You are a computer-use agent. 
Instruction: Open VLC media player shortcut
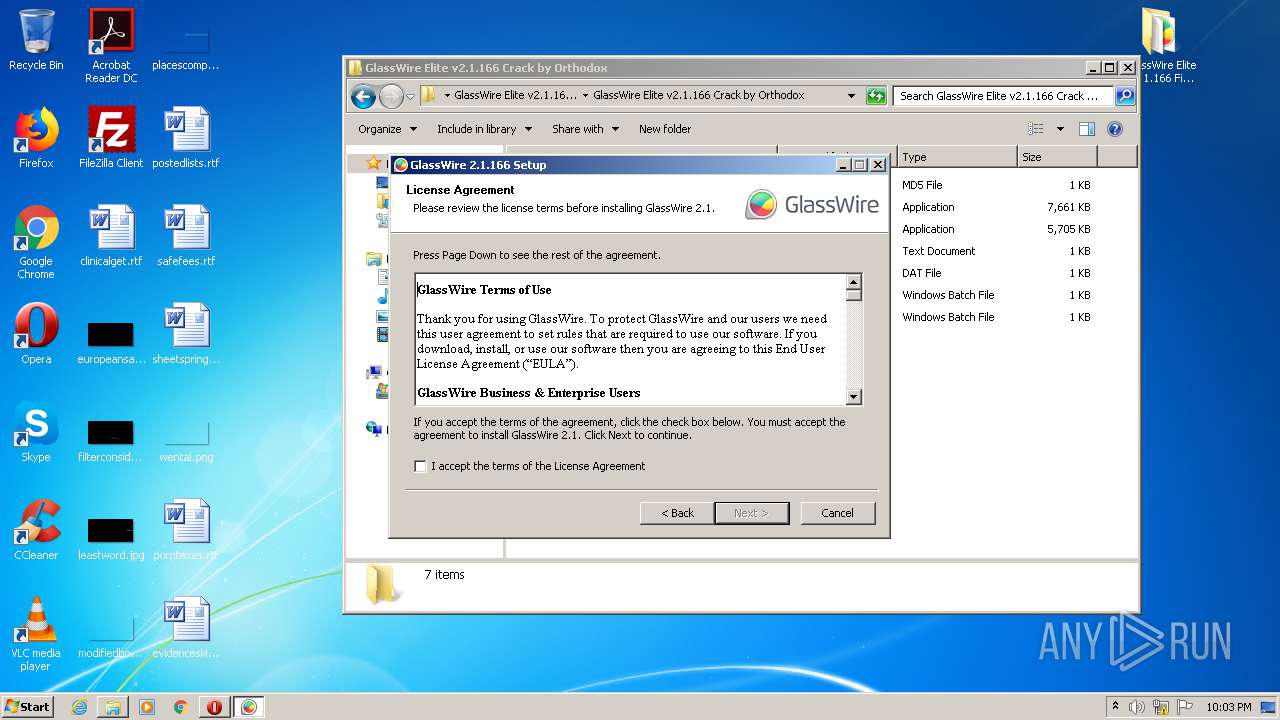36,634
